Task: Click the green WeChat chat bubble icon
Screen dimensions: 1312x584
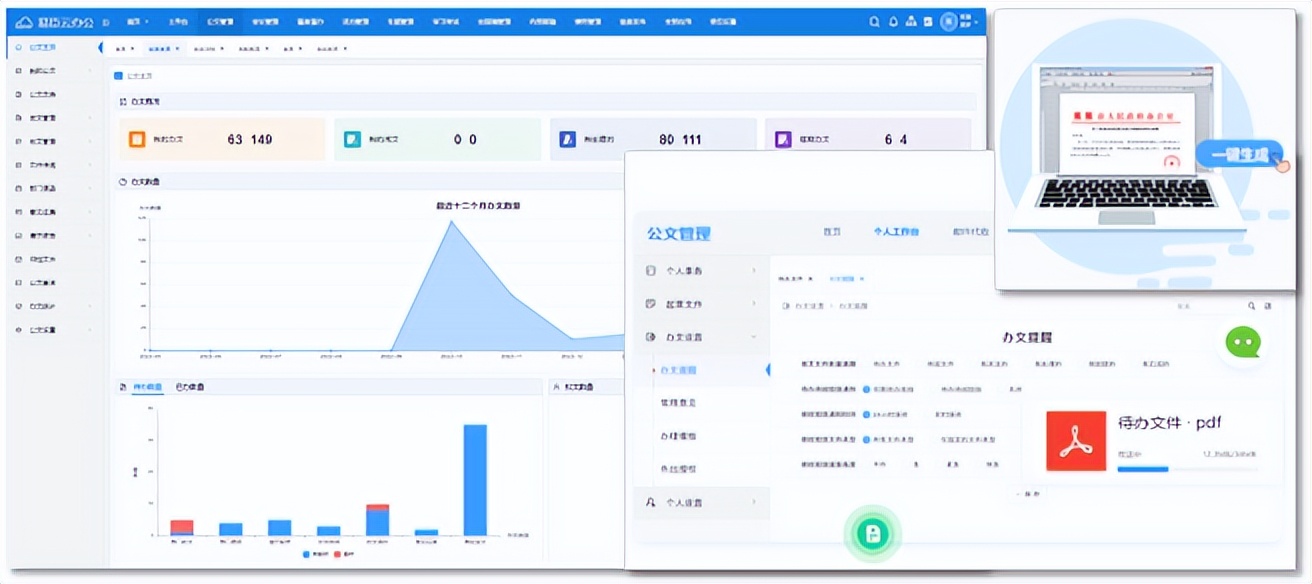Action: [1243, 342]
